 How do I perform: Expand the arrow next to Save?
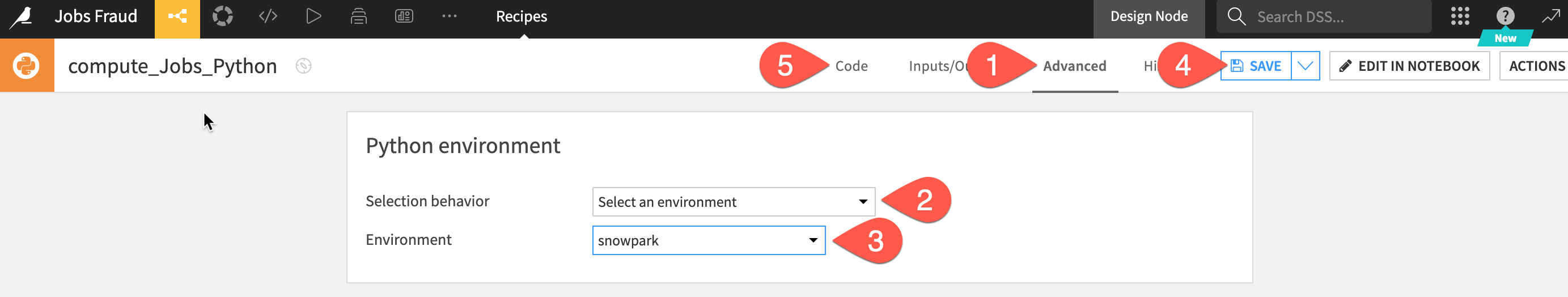pos(1305,66)
